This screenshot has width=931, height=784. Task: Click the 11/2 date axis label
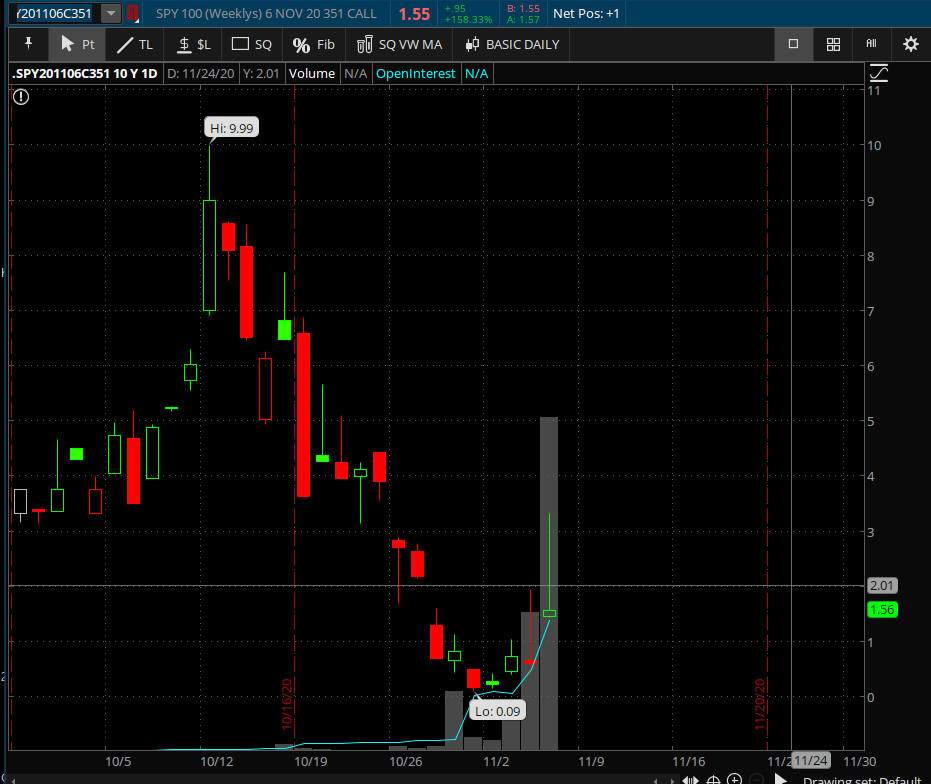tap(496, 761)
